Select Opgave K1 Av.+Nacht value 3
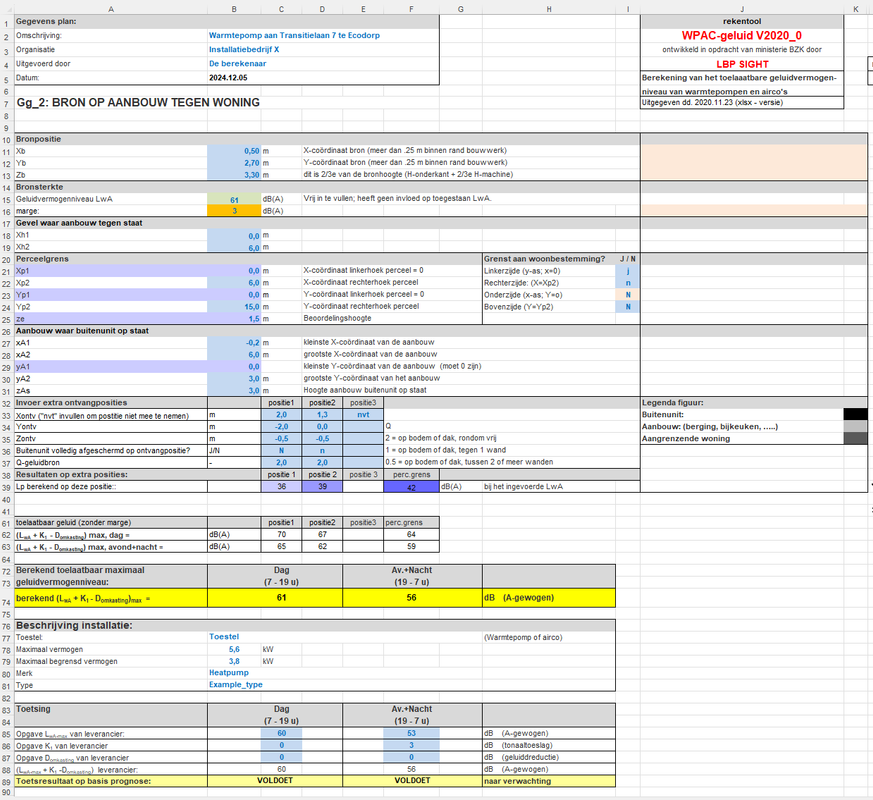The height and width of the screenshot is (800, 873). click(x=411, y=745)
